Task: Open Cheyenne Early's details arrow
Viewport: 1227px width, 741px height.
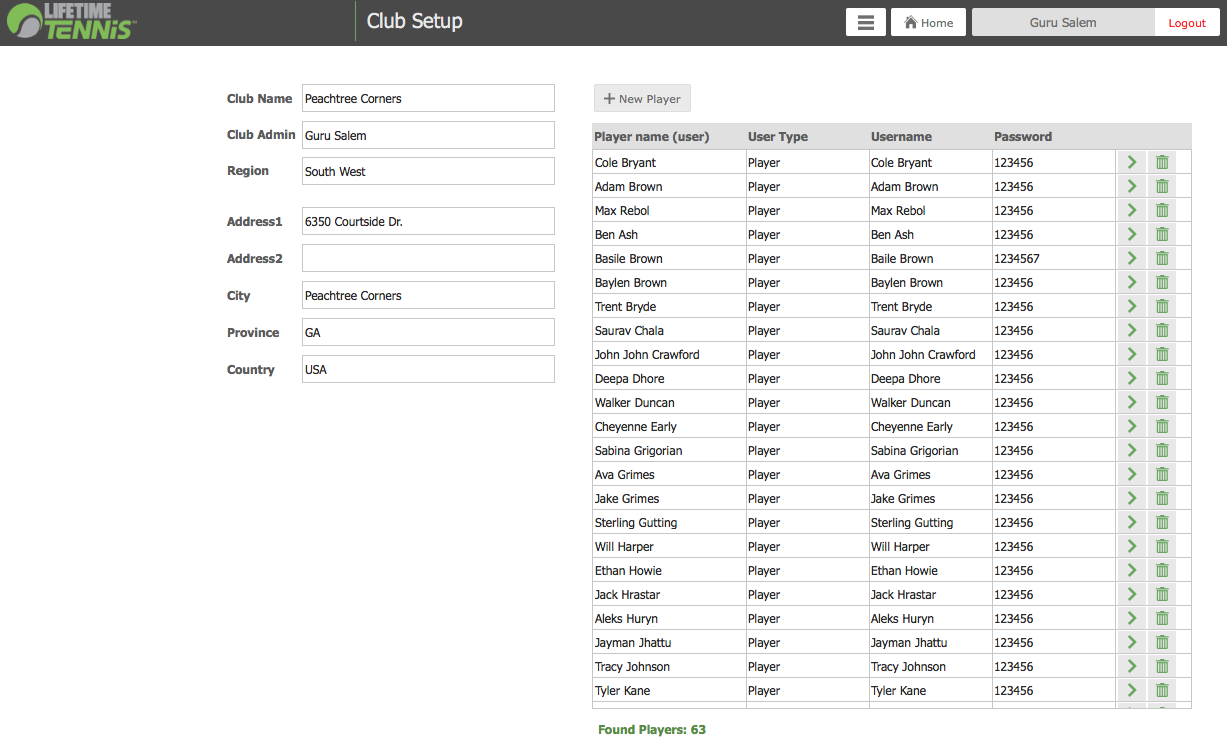Action: [x=1132, y=426]
